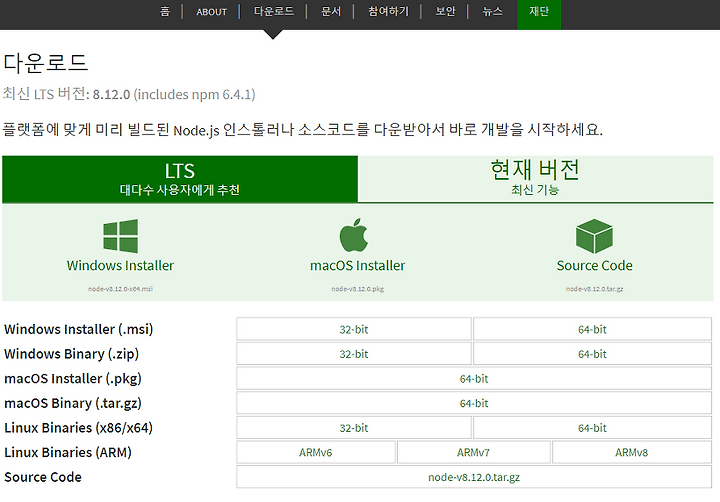Download the node-v8.12.0.tar.gz source in the table
The height and width of the screenshot is (502, 720).
474,477
